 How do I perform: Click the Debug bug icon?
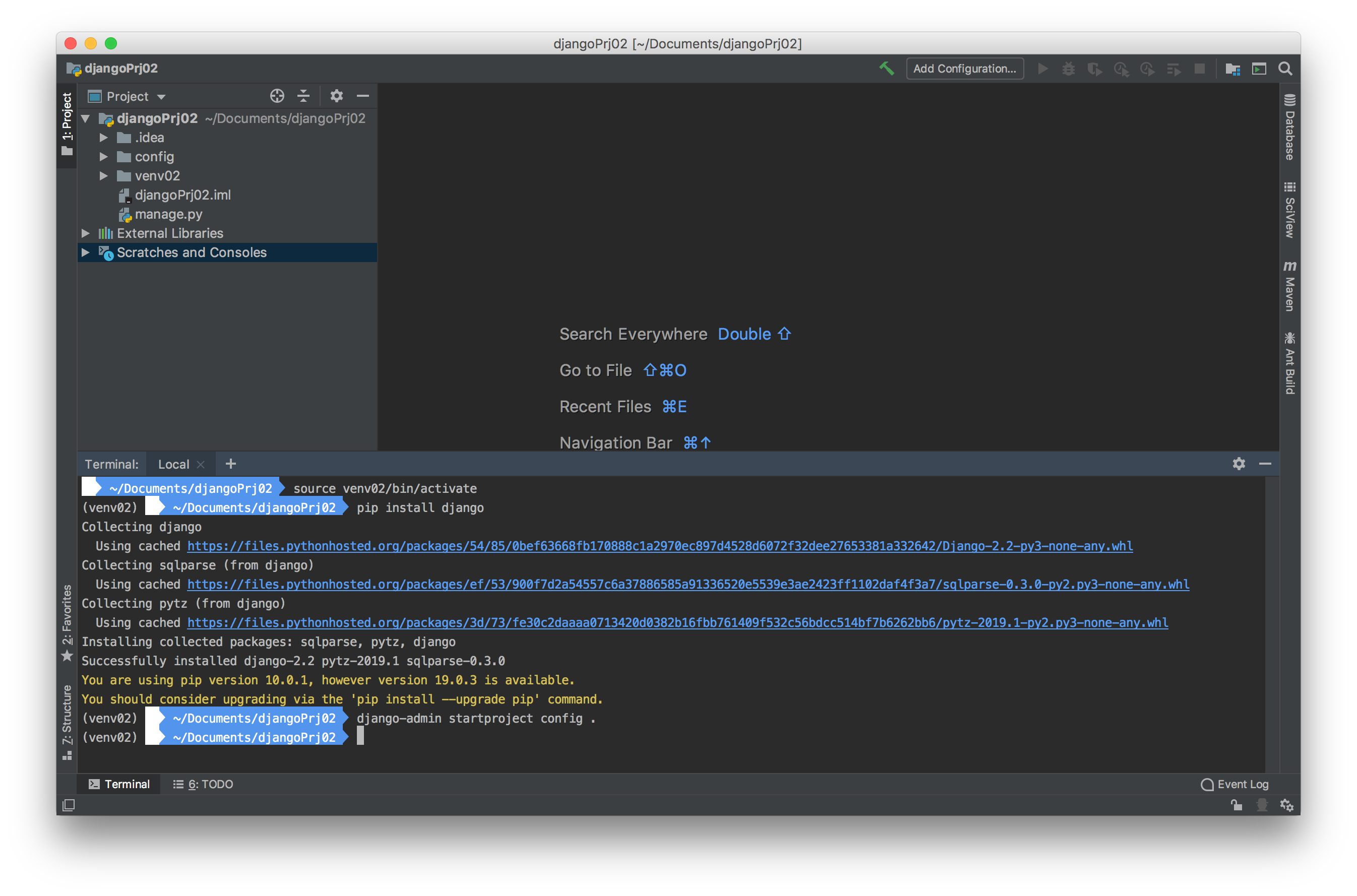click(1068, 69)
